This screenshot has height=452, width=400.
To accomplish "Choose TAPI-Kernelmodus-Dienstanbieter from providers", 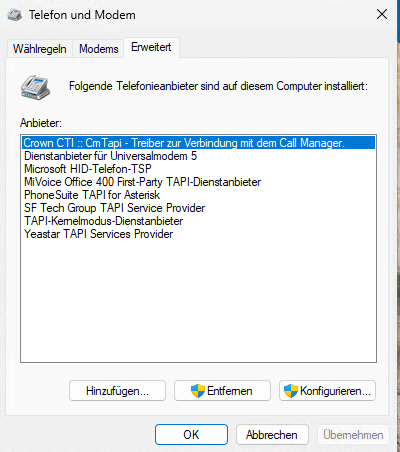I will point(199,221).
